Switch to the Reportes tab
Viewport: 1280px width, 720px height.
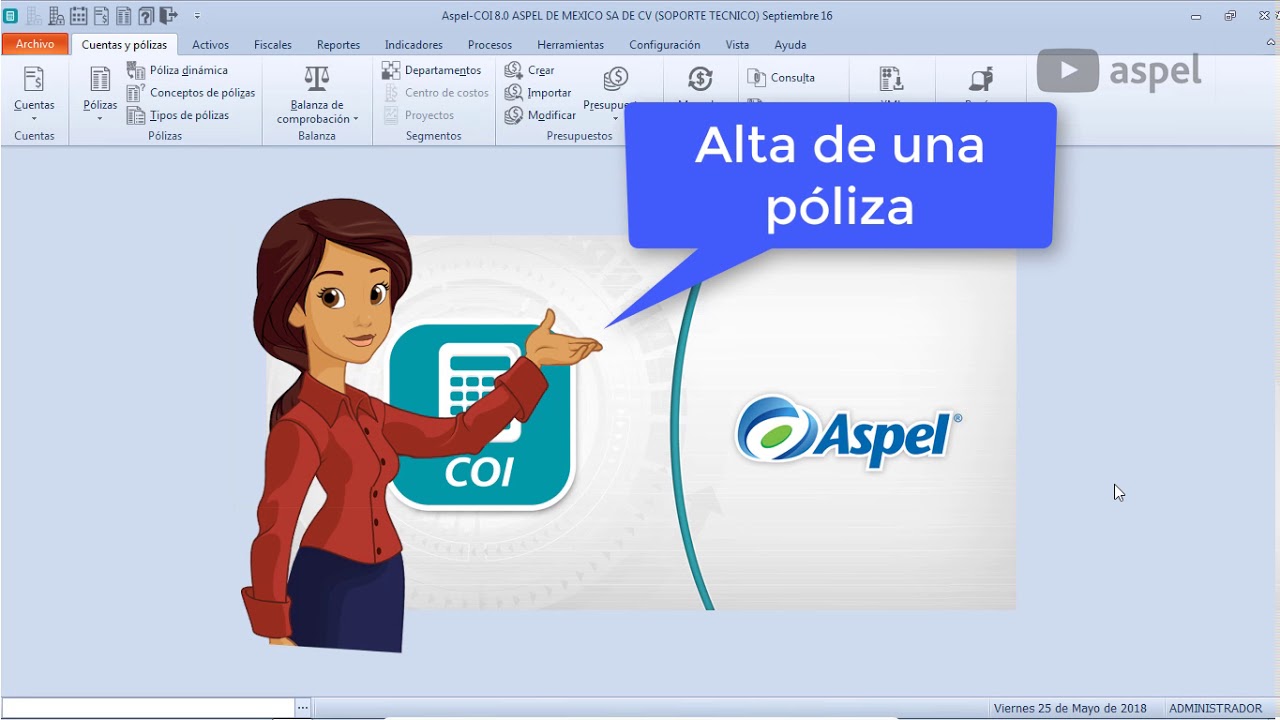(x=338, y=45)
